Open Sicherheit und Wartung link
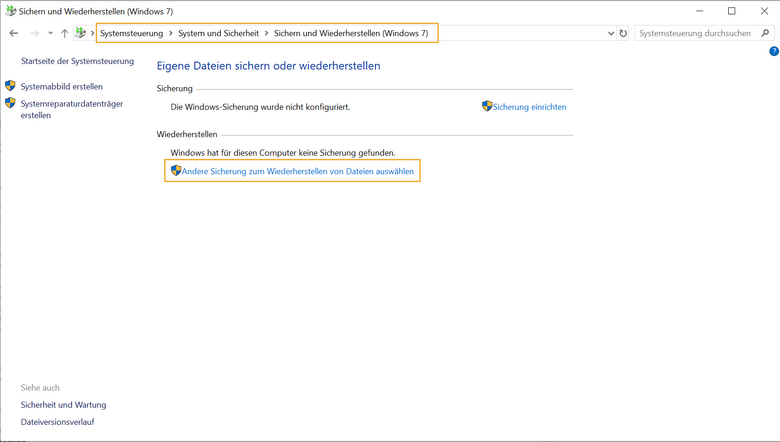Screen dimensions: 780x442 coord(64,405)
